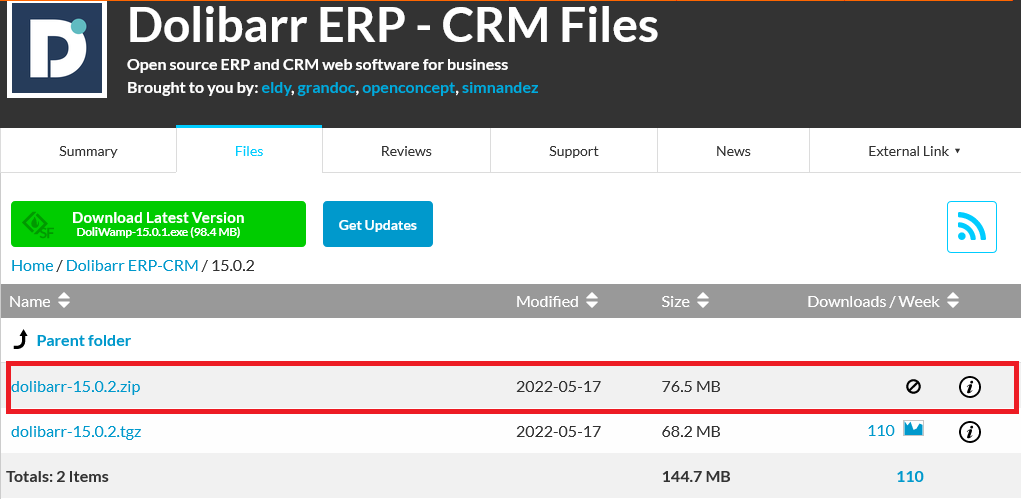1021x499 pixels.
Task: Open openconcept's profile link
Action: [x=408, y=88]
